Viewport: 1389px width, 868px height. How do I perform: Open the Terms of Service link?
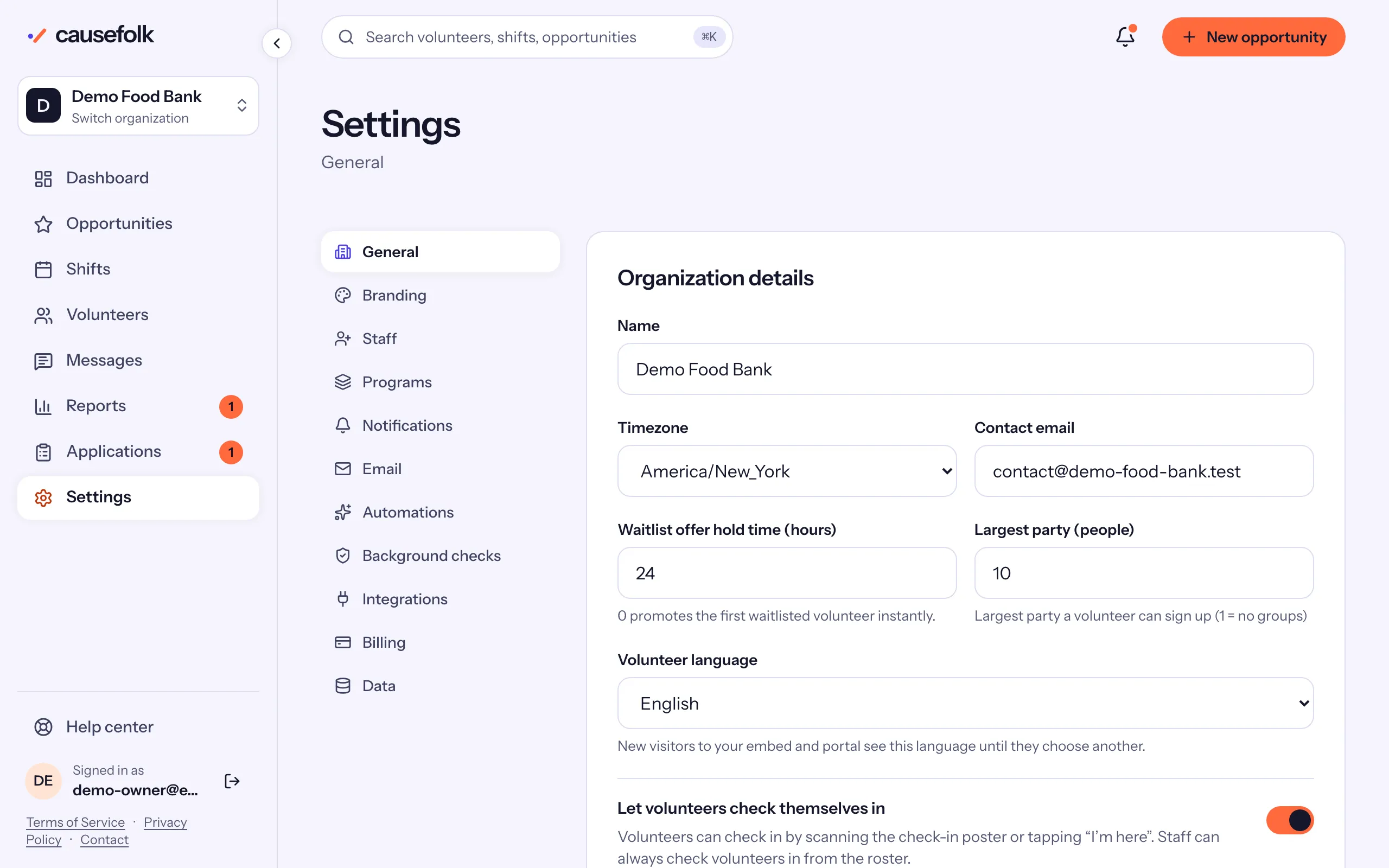coord(75,822)
